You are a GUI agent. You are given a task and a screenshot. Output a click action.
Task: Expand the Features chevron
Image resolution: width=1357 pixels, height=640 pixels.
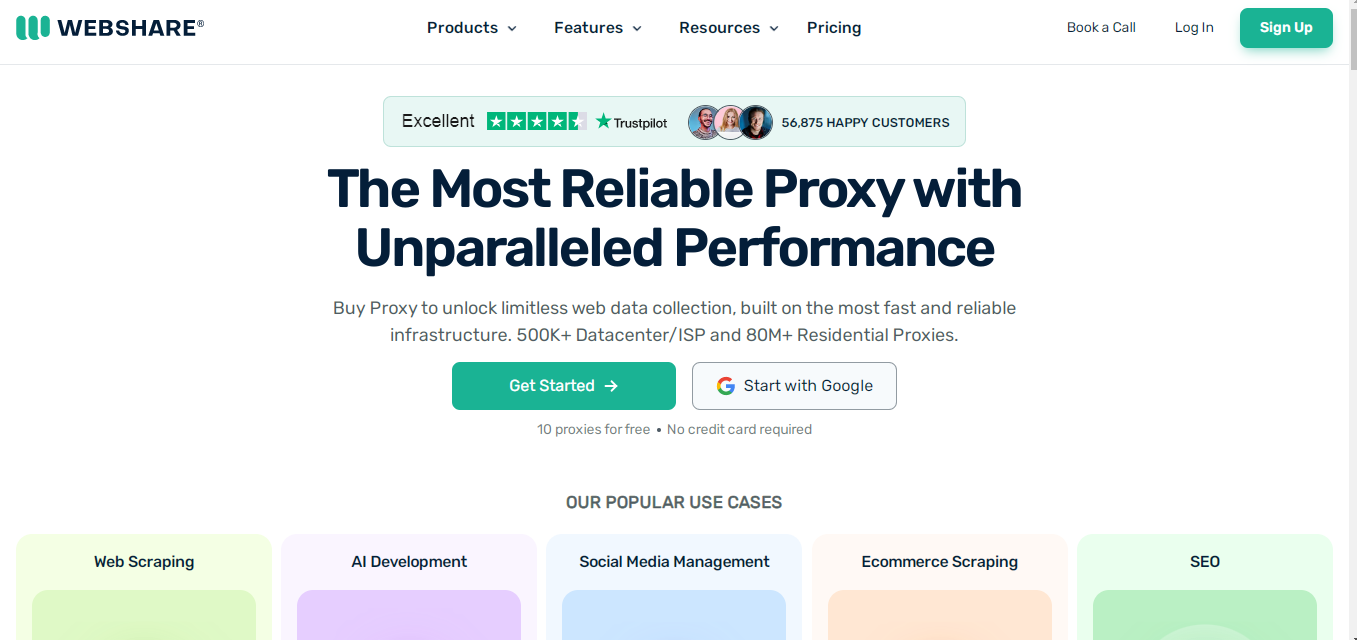click(x=637, y=29)
